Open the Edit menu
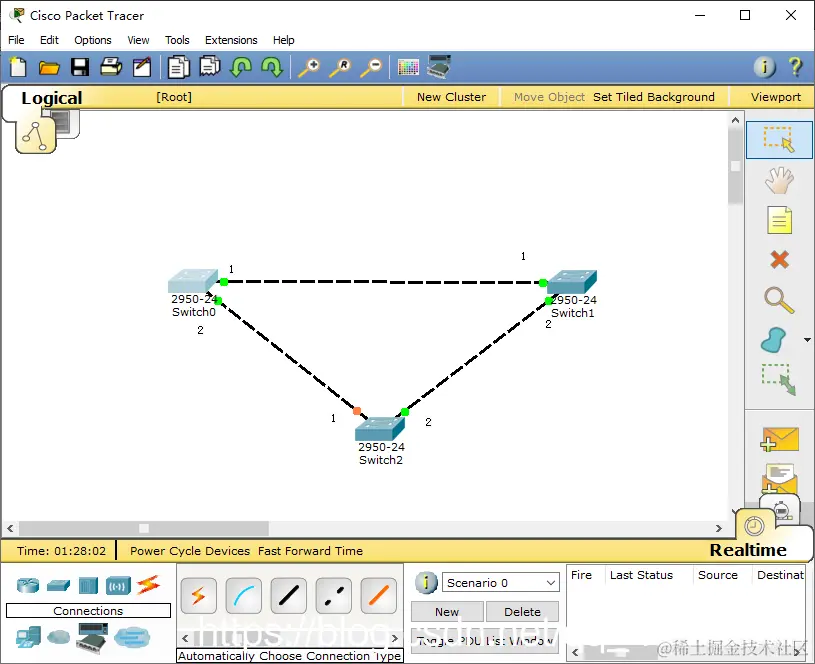Screen dimensions: 815x664 pos(49,40)
